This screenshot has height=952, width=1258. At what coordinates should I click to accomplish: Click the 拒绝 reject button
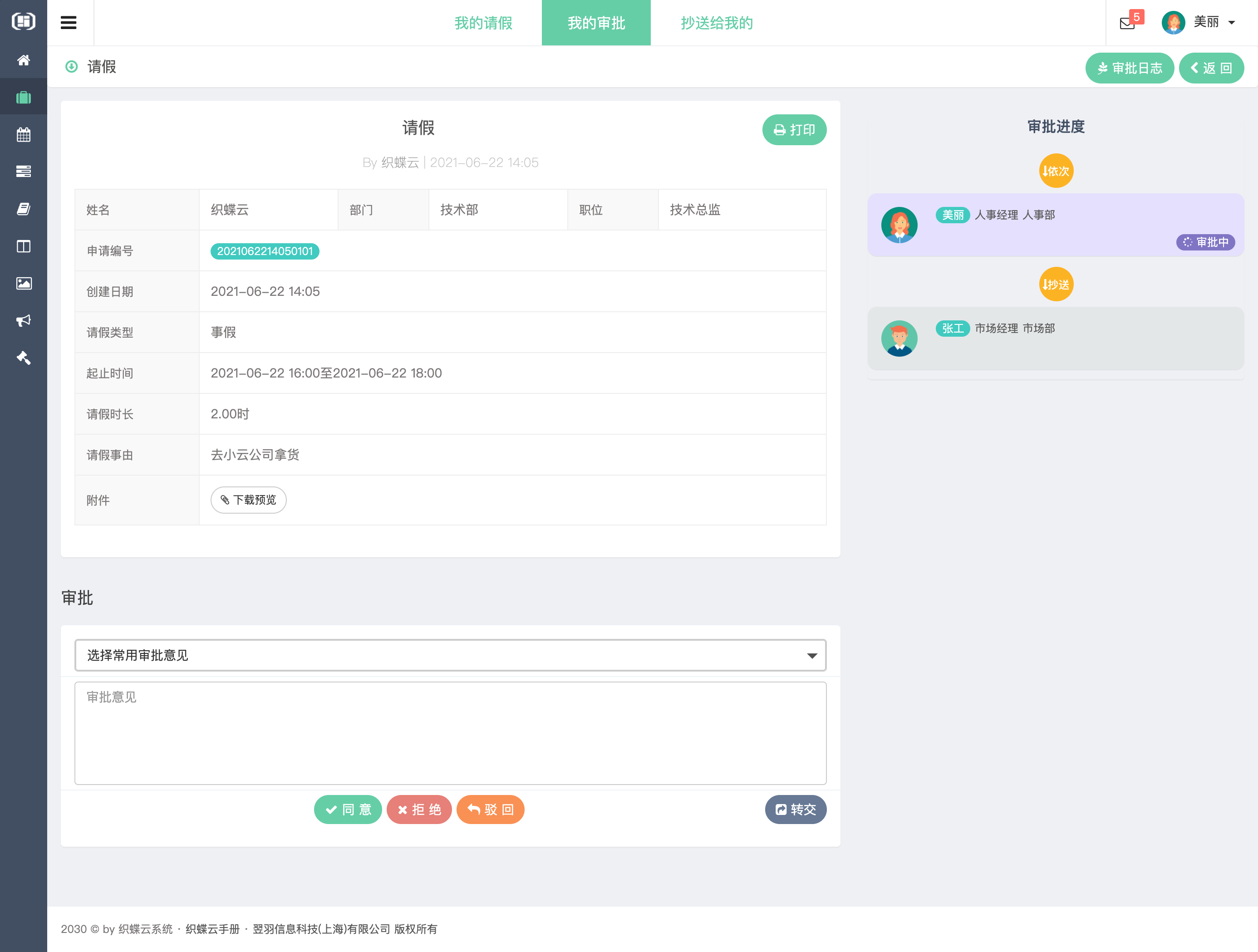(419, 809)
